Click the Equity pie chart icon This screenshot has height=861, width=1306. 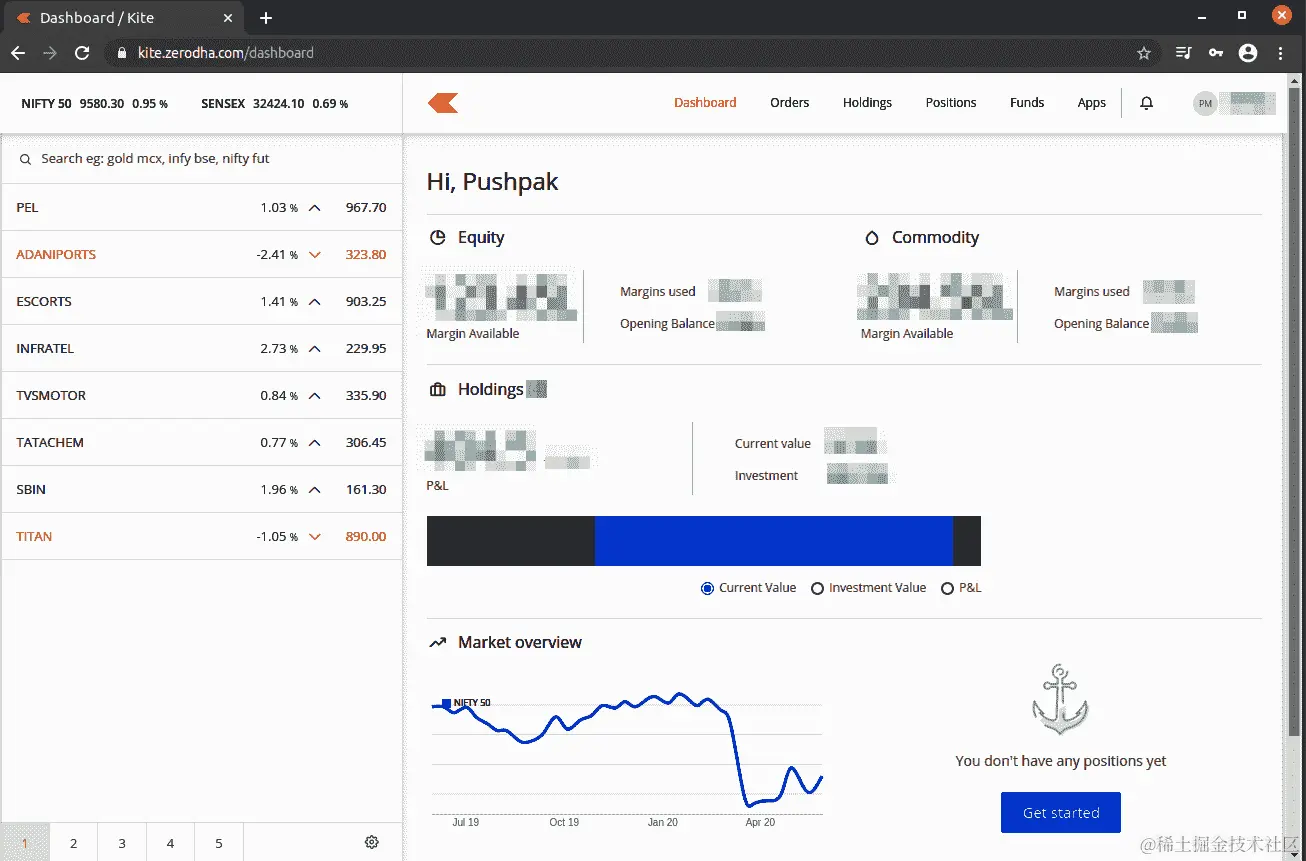point(437,238)
